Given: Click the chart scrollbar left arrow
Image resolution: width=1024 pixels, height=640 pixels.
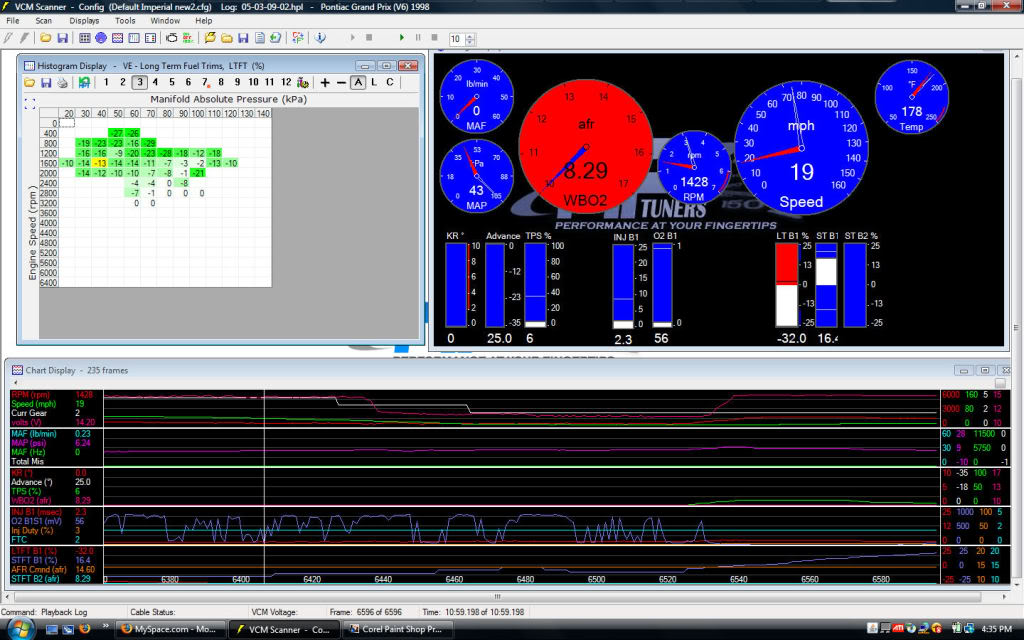Looking at the screenshot, I should click(x=8, y=596).
